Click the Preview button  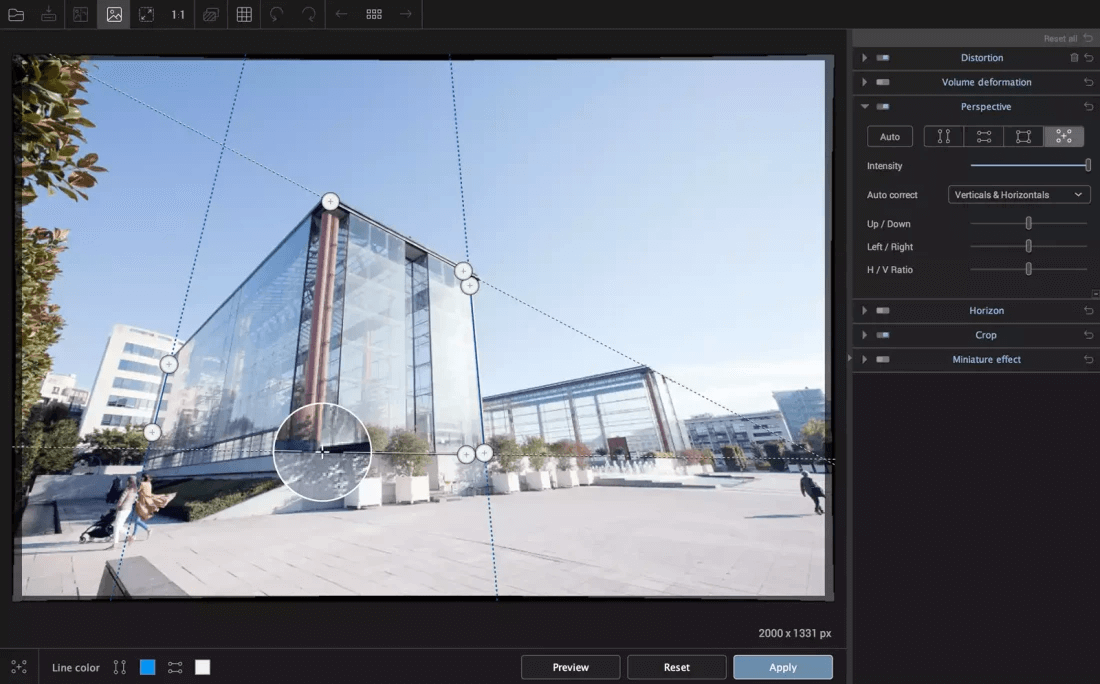pyautogui.click(x=570, y=667)
